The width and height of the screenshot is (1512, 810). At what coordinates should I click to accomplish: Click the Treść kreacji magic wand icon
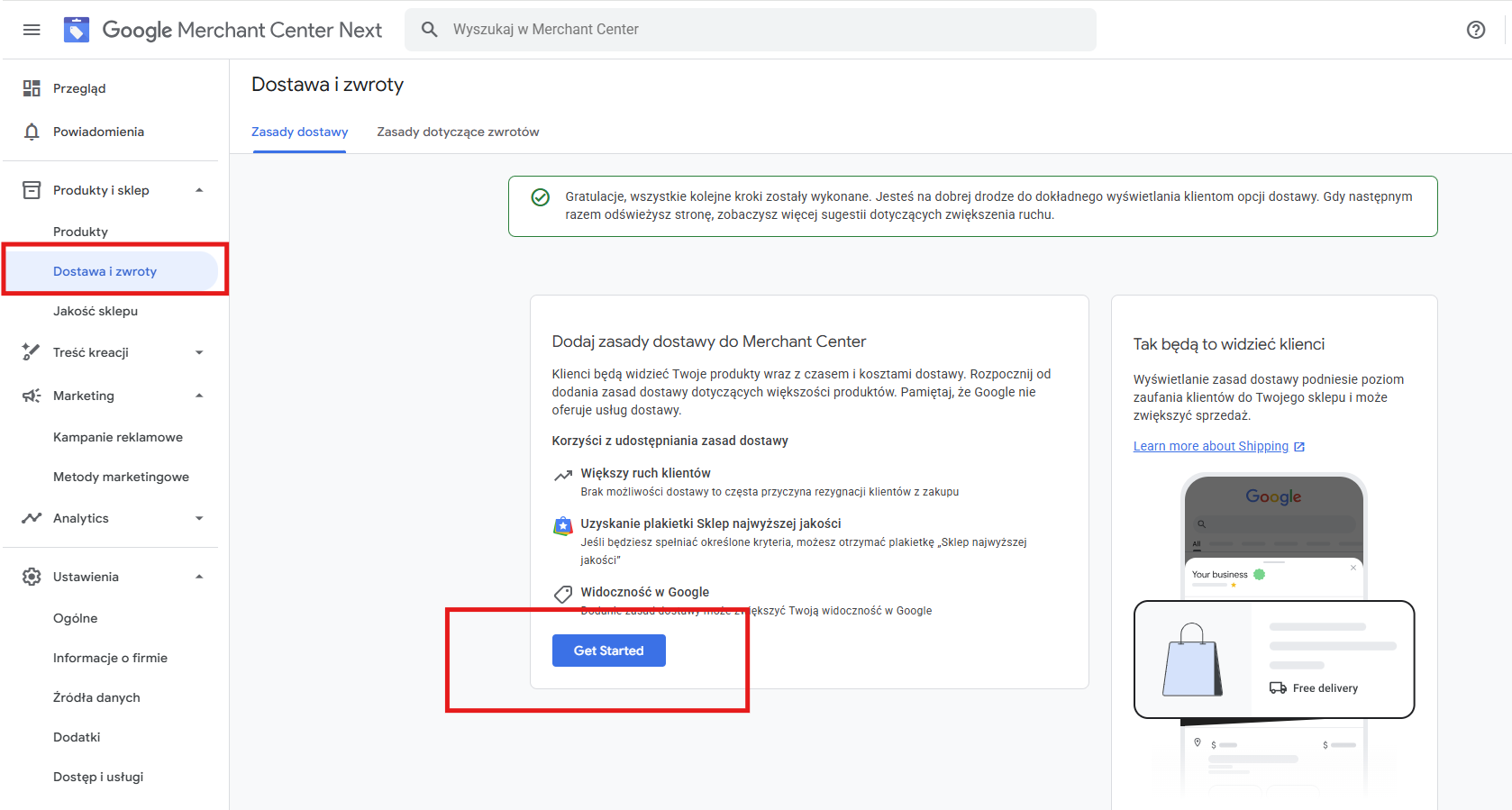coord(32,352)
